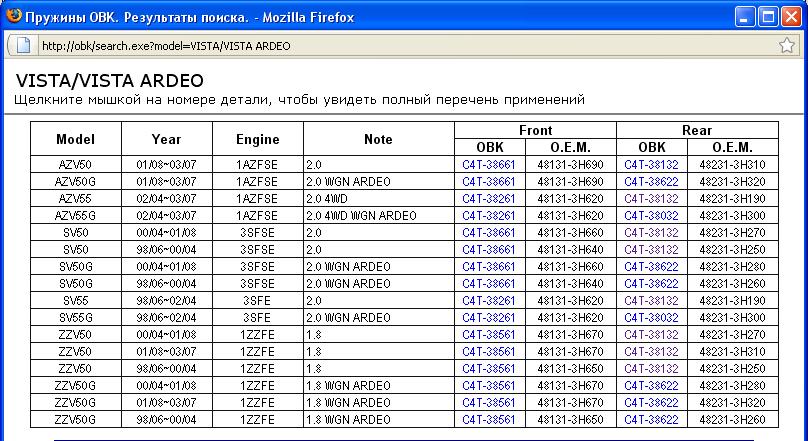Click the page icon beside the URL

tap(24, 45)
